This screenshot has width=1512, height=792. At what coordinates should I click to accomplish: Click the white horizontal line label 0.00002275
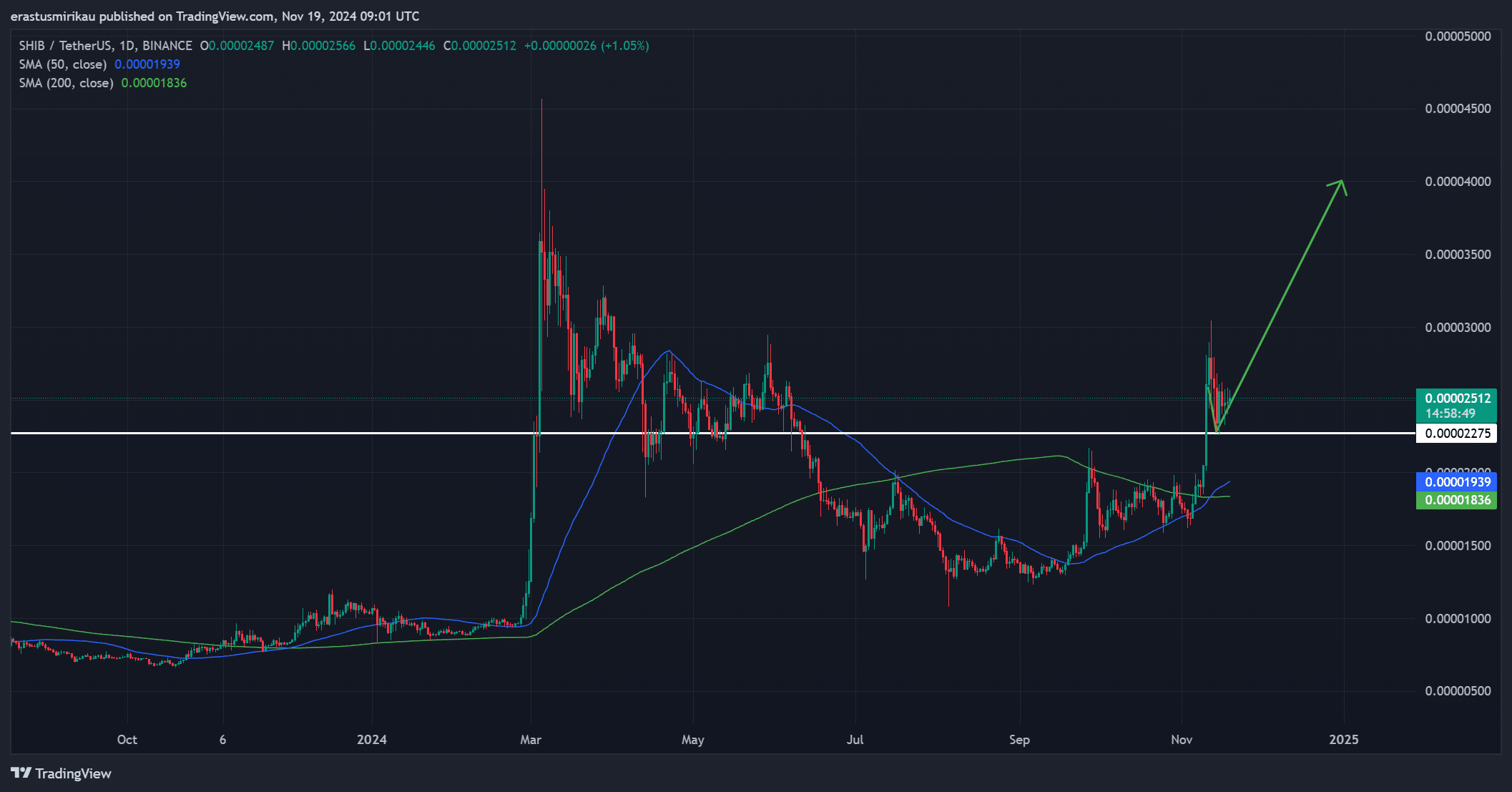[1457, 434]
